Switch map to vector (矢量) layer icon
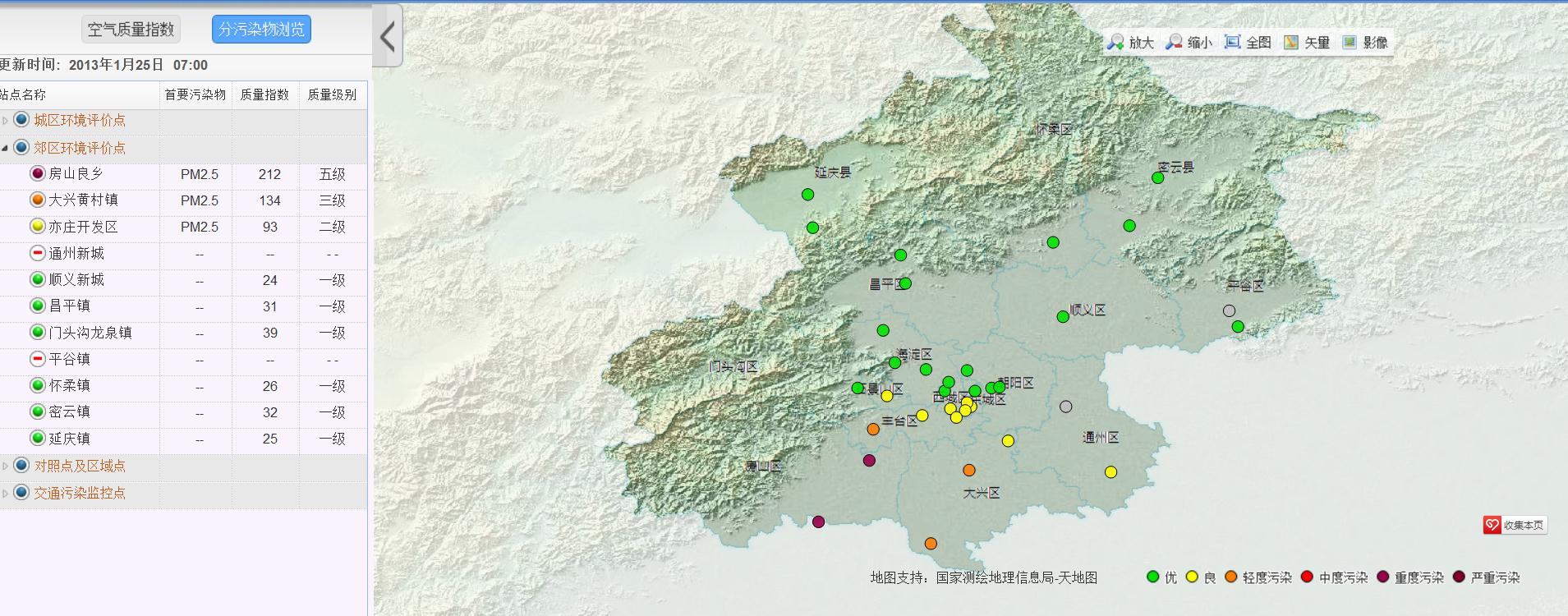The height and width of the screenshot is (616, 1568). click(1291, 43)
